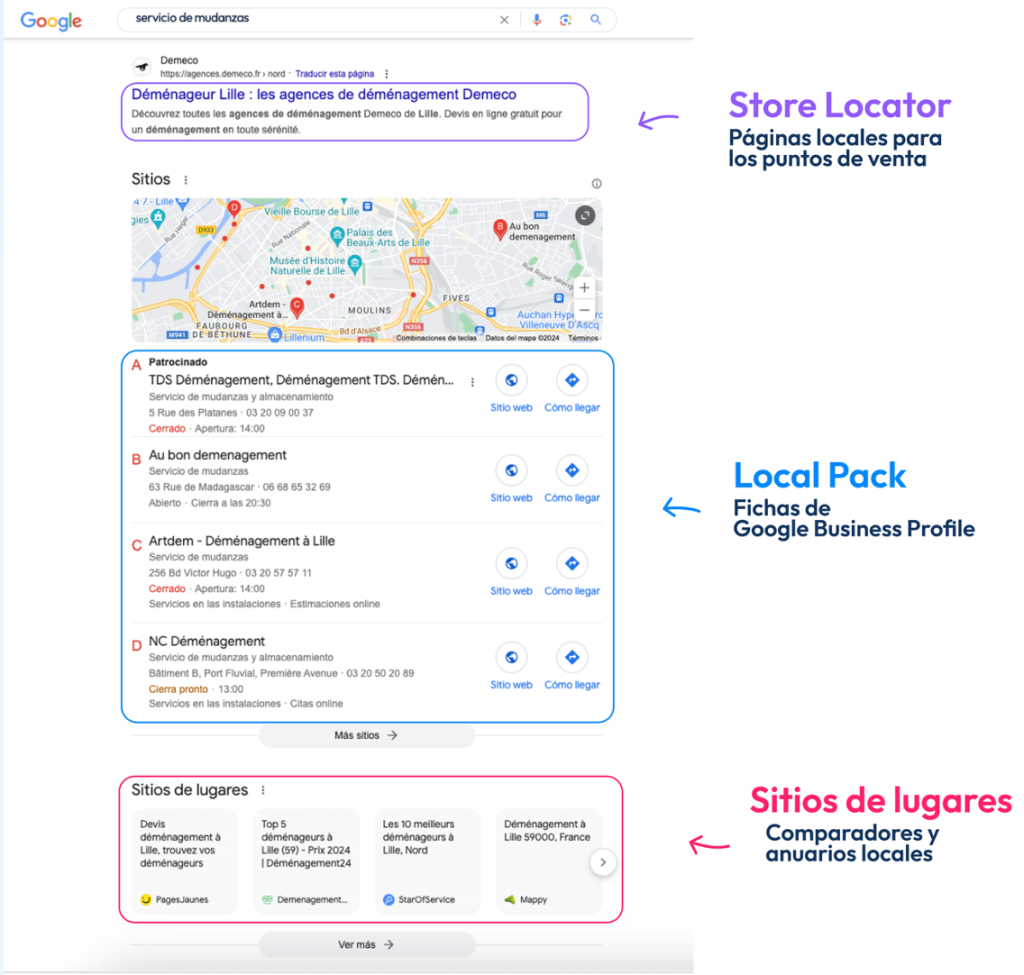
Task: Click Vieille Bourse de Lille map label
Action: click(x=312, y=212)
